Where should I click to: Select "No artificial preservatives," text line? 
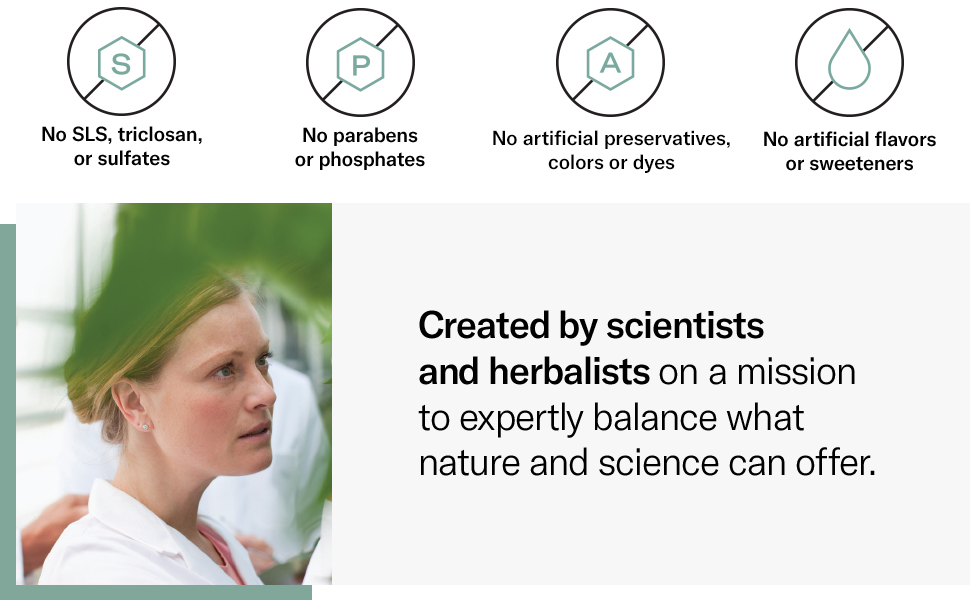(611, 138)
